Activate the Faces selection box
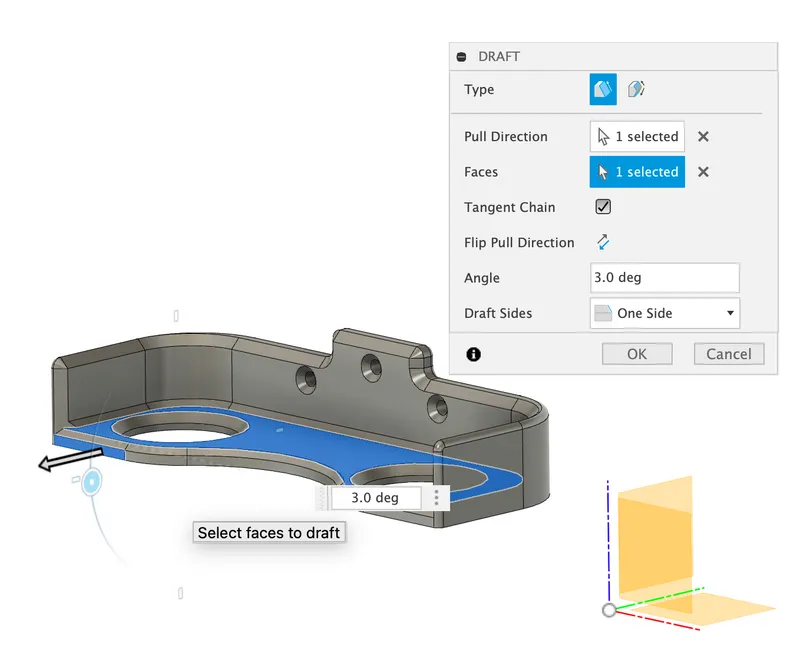Image resolution: width=800 pixels, height=657 pixels. pyautogui.click(x=637, y=172)
